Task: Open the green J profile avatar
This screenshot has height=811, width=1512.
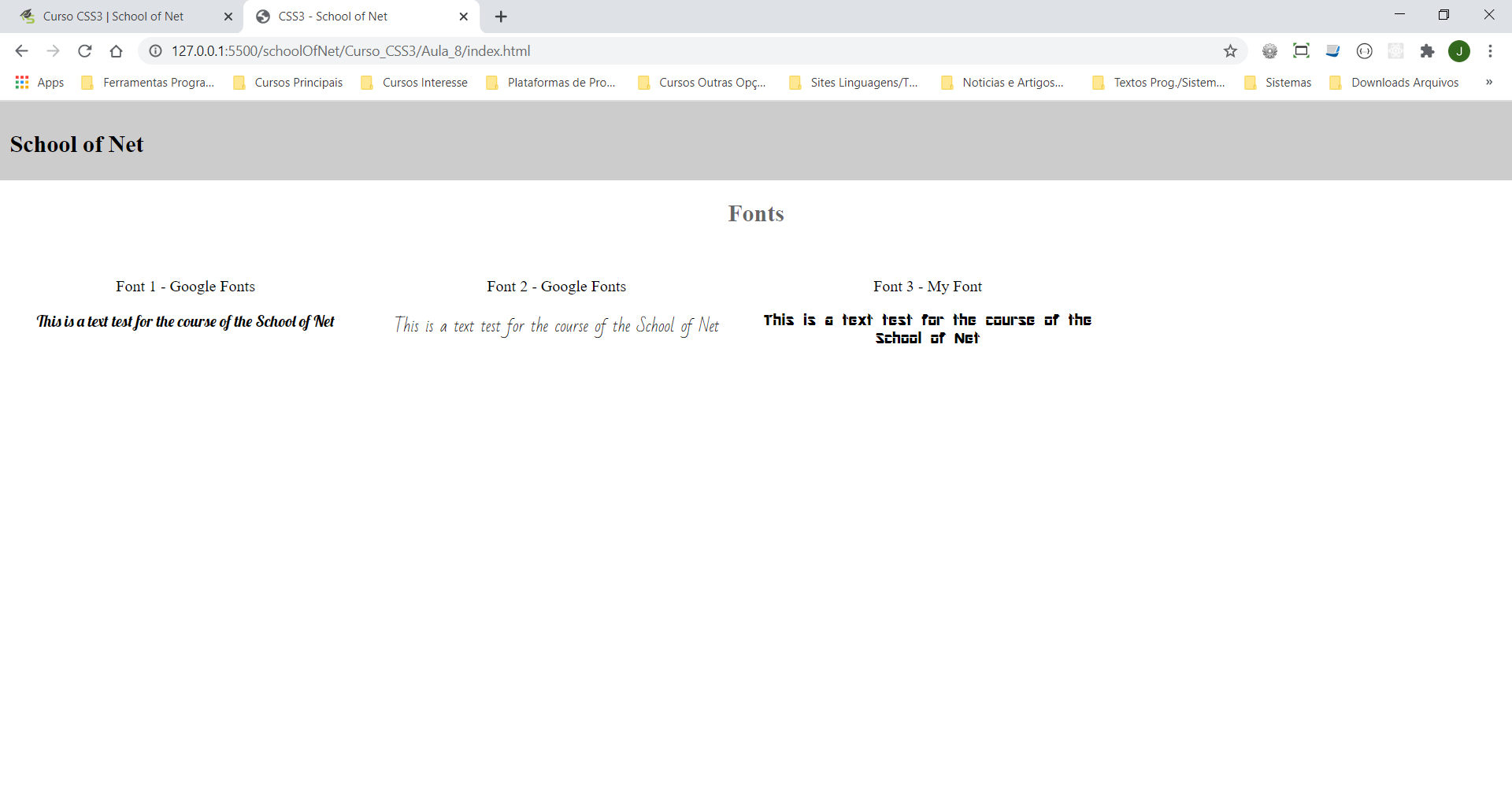Action: [x=1459, y=51]
